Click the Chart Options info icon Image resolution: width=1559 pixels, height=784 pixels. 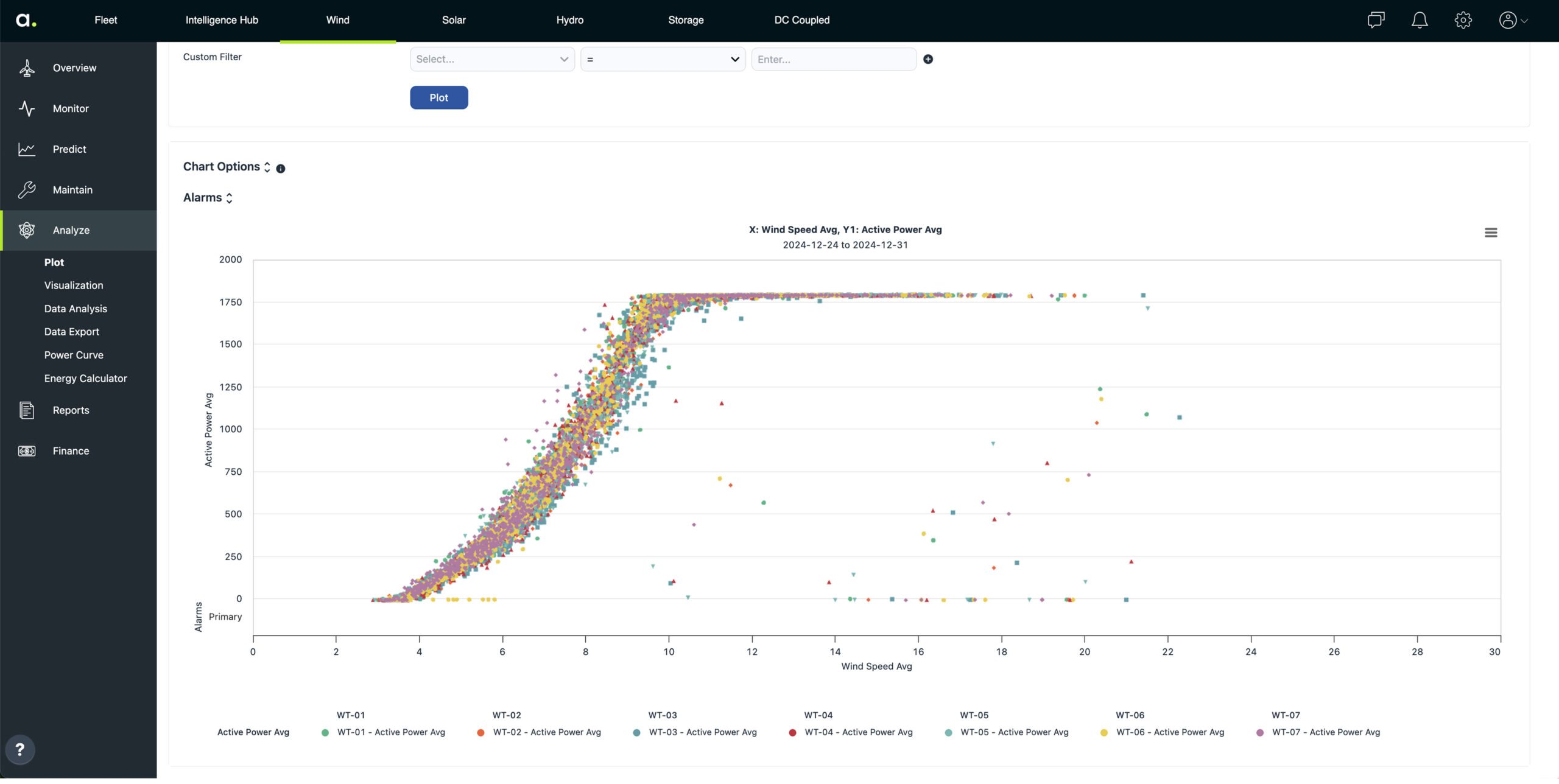[281, 169]
